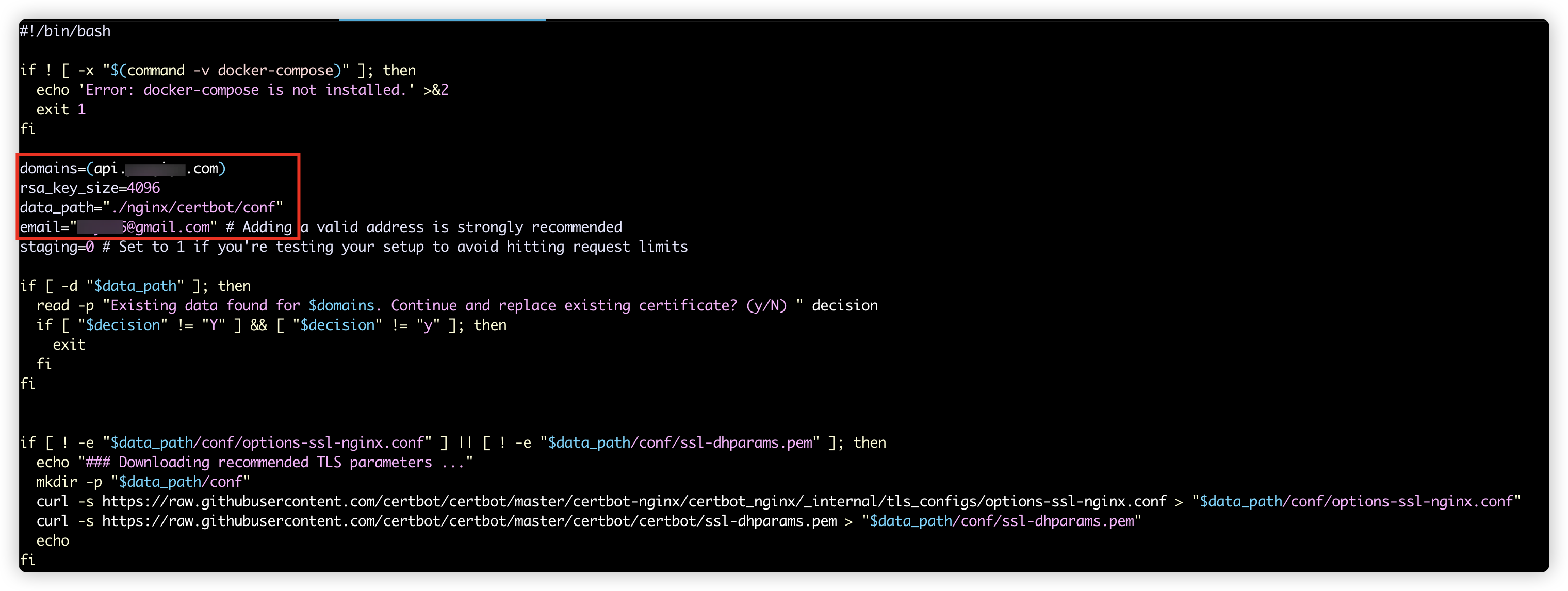Click the '$data_path/conf/ssl-dhparams.pem' test path

pos(680,442)
